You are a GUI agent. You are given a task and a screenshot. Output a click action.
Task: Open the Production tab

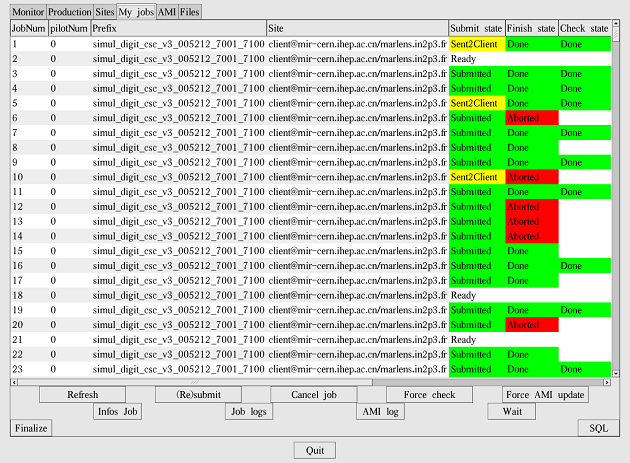point(70,11)
